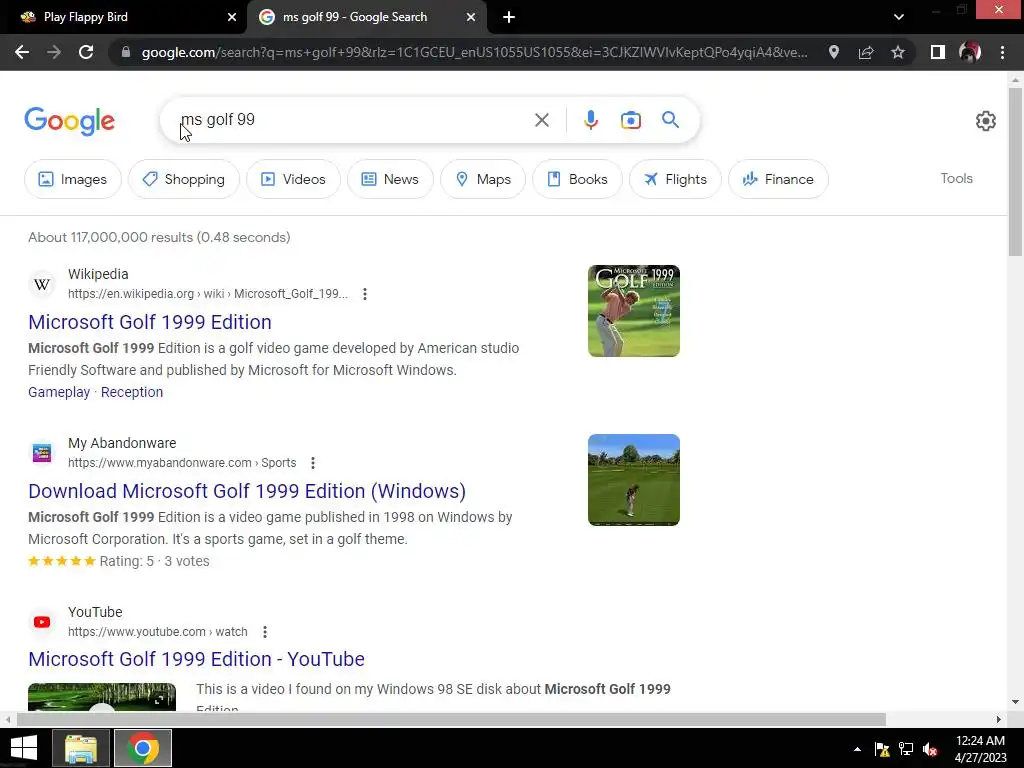
Task: View site information via padlock icon
Action: coord(126,52)
